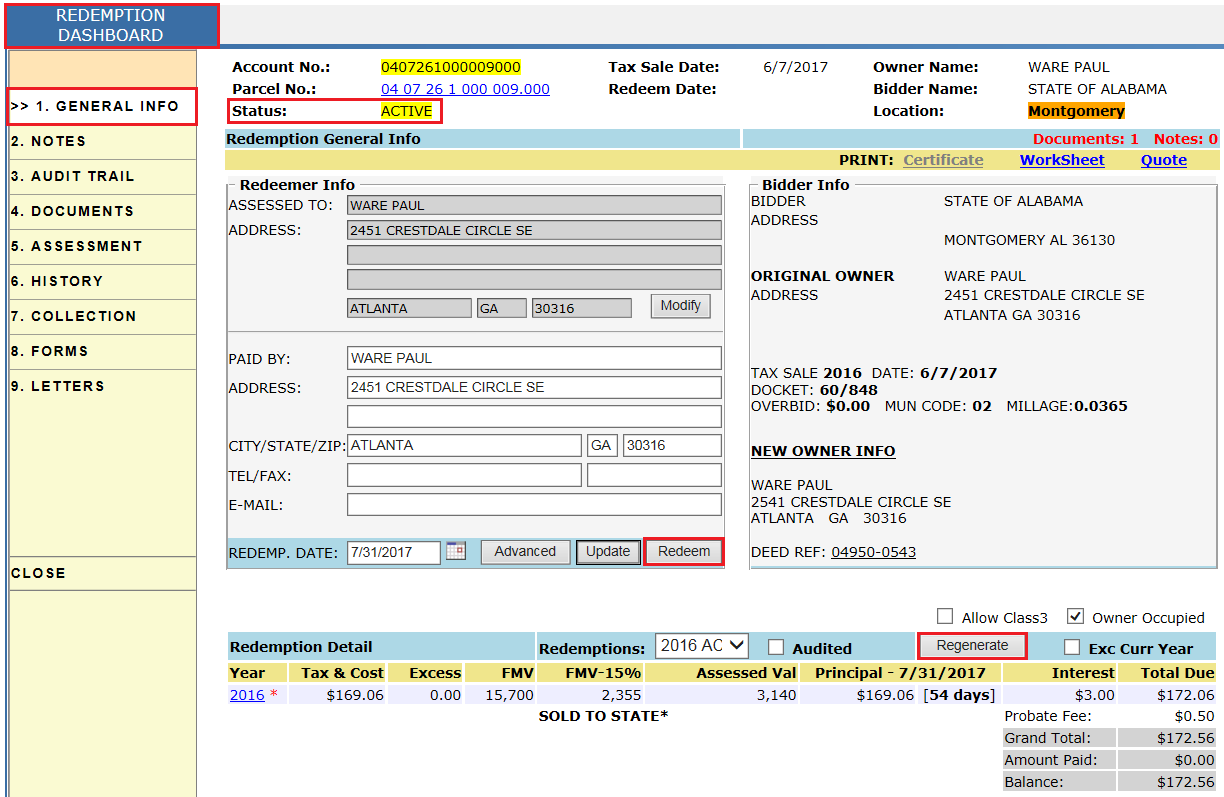This screenshot has height=797, width=1224.
Task: Open Advanced redemption options
Action: pos(525,552)
